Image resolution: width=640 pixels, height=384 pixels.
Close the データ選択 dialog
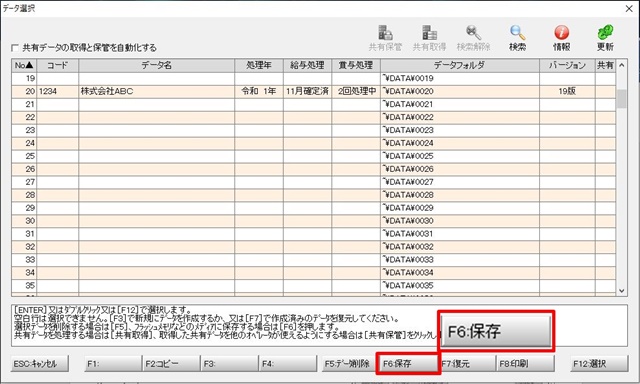coord(629,9)
